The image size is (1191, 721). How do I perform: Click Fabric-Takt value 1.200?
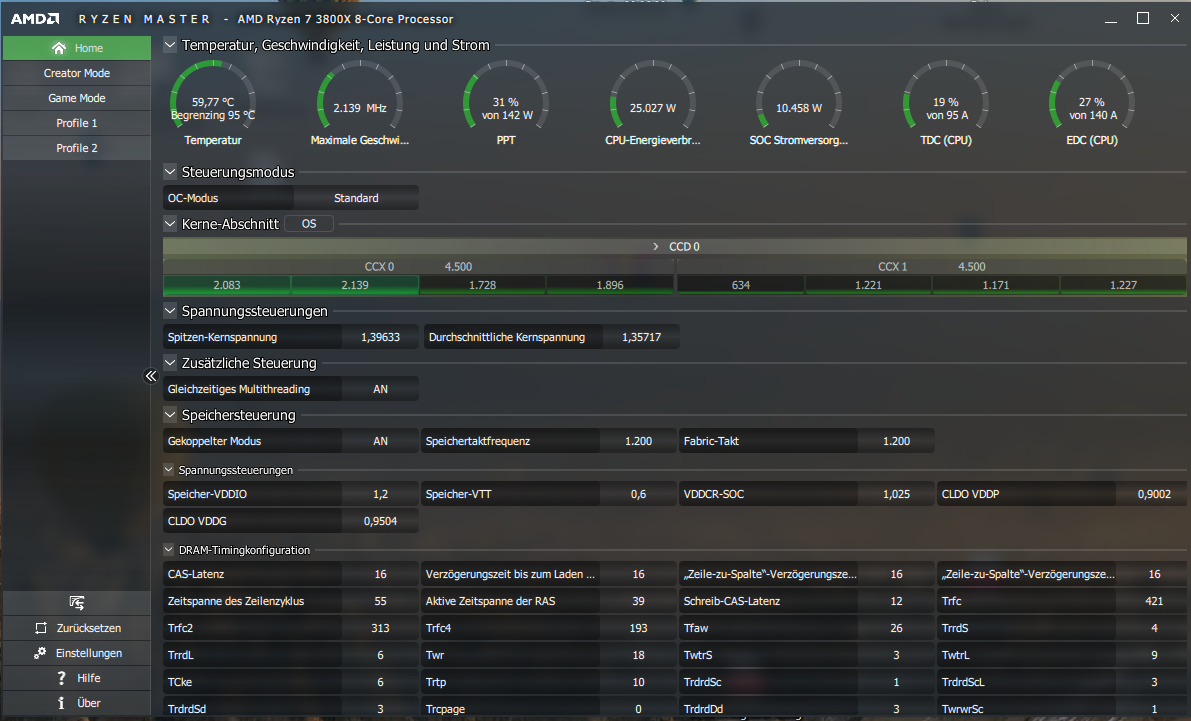[896, 441]
